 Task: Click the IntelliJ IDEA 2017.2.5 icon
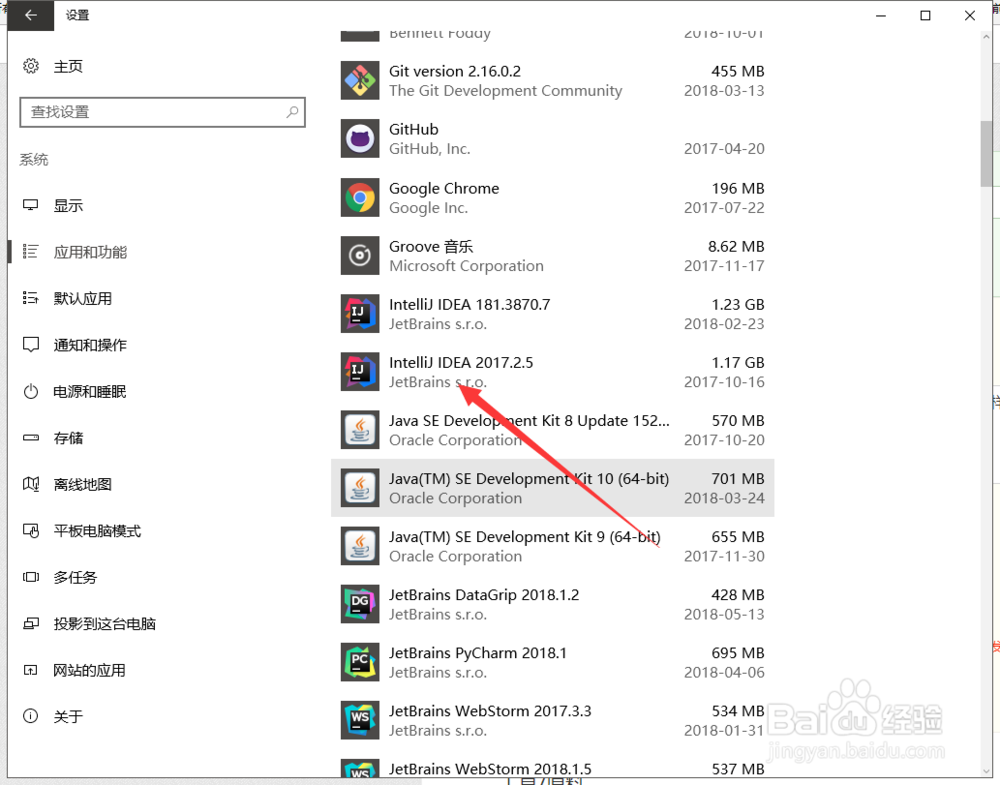pos(360,372)
